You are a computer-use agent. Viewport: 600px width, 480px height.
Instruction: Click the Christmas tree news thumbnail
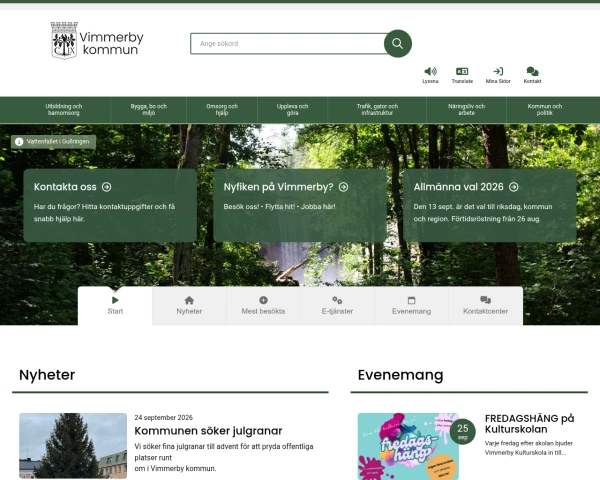[x=73, y=446]
